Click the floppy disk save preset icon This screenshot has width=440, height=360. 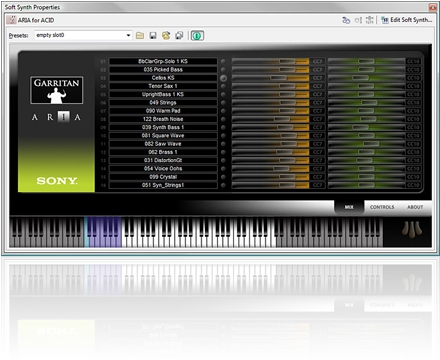[x=153, y=35]
